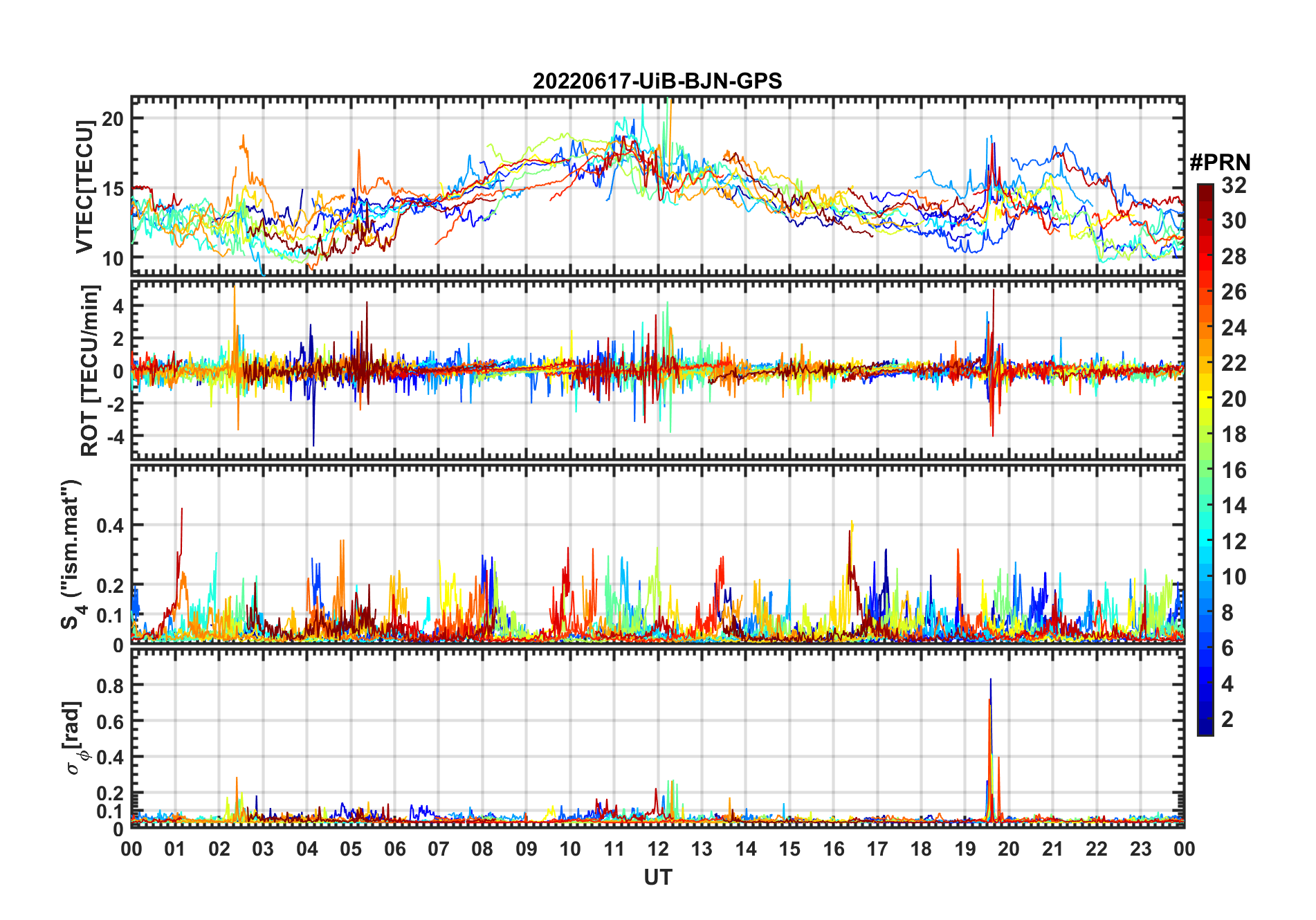Click the #PRN colorbar title
Viewport: 1316px width, 920px height.
[1220, 163]
